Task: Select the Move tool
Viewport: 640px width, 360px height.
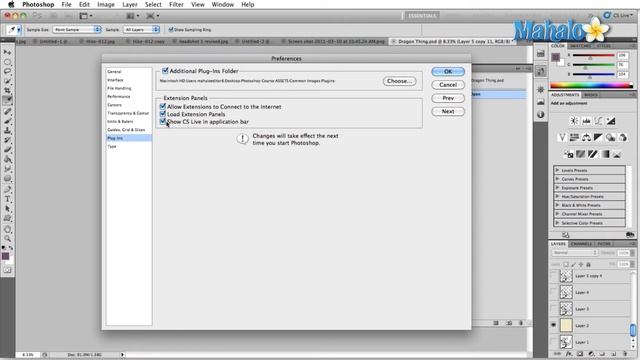Action: click(x=7, y=53)
